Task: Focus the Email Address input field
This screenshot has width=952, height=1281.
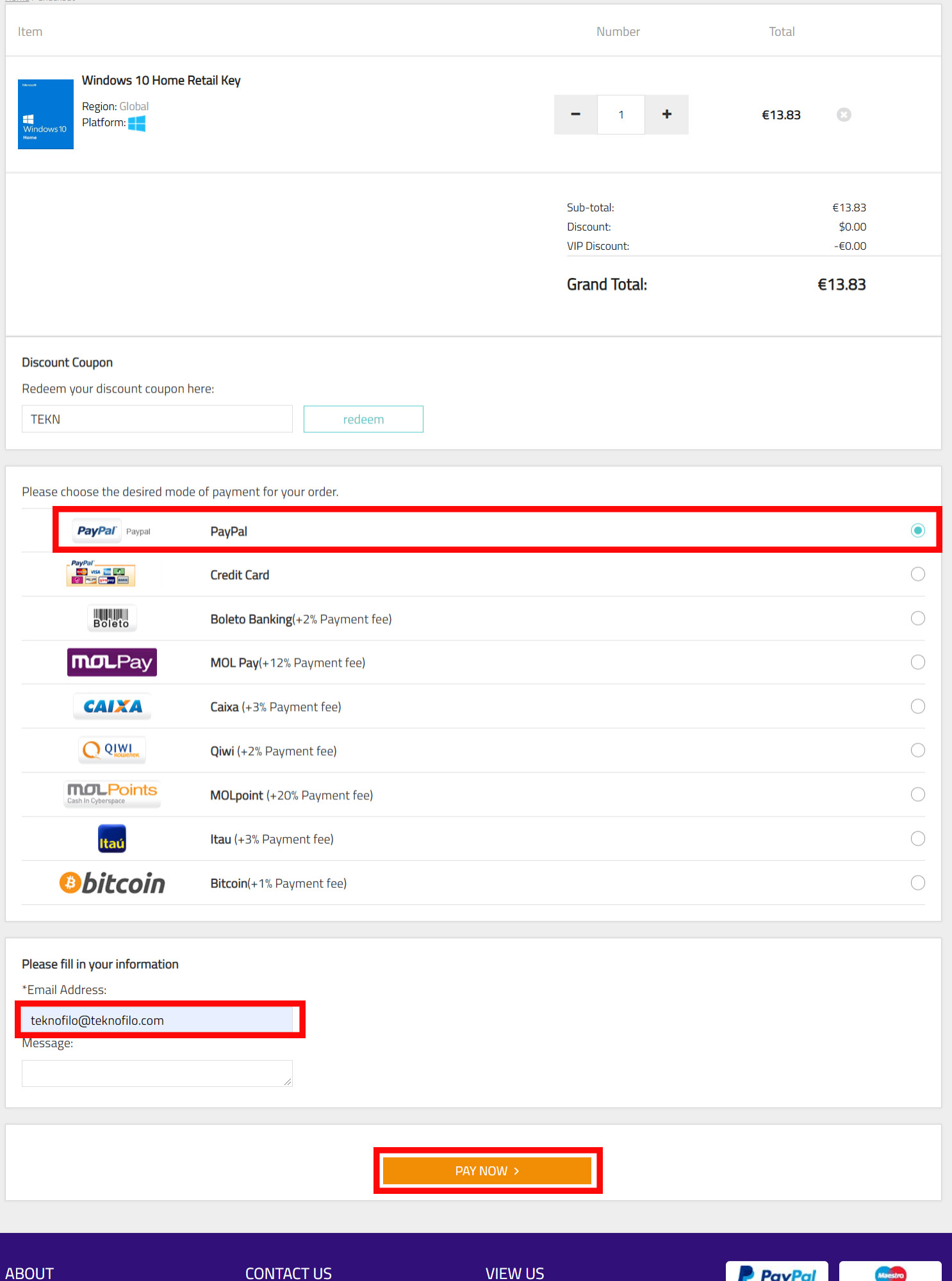Action: (157, 1020)
